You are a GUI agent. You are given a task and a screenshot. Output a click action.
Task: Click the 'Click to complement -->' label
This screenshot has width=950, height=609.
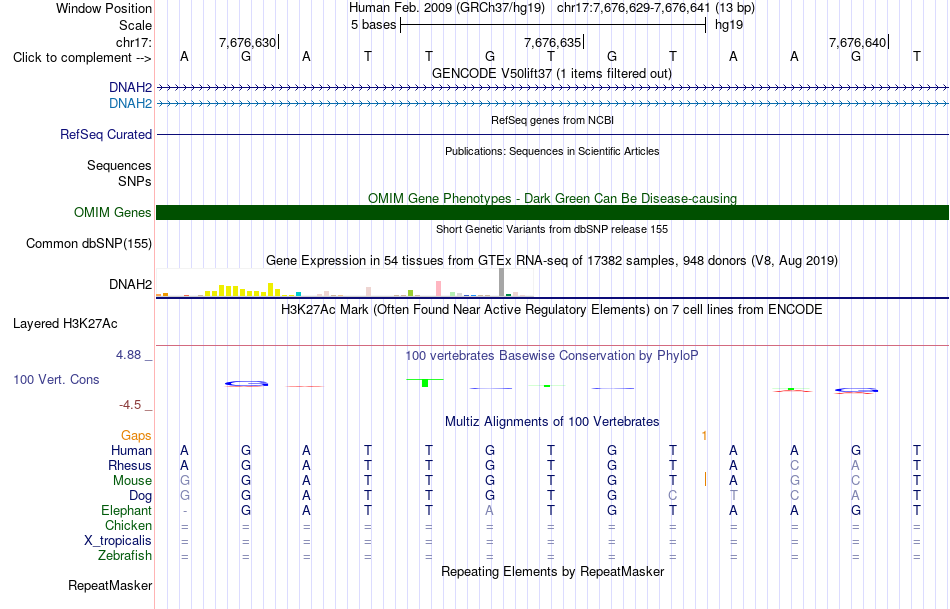coord(82,58)
